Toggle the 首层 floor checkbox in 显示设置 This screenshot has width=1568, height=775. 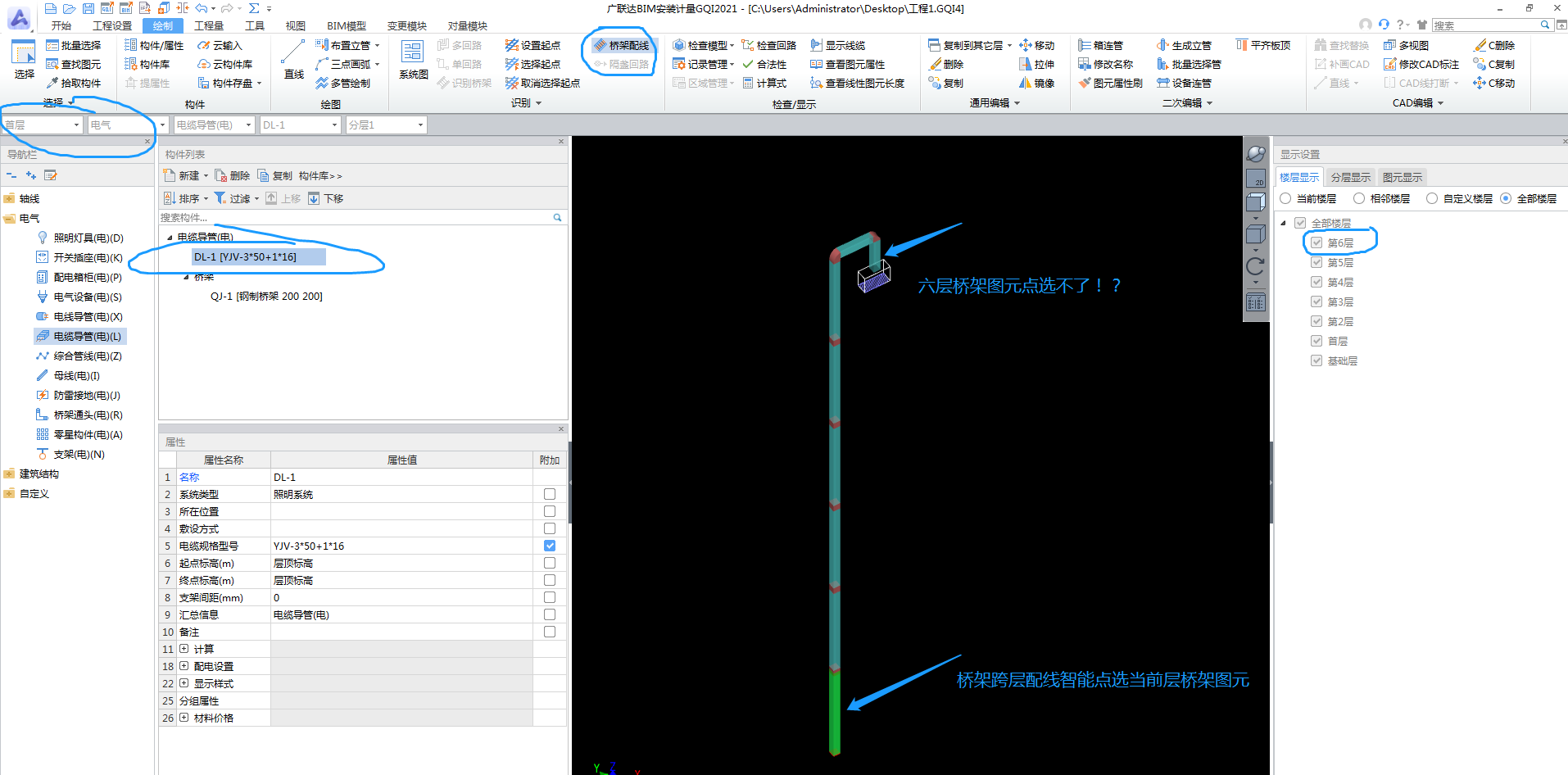click(x=1316, y=341)
